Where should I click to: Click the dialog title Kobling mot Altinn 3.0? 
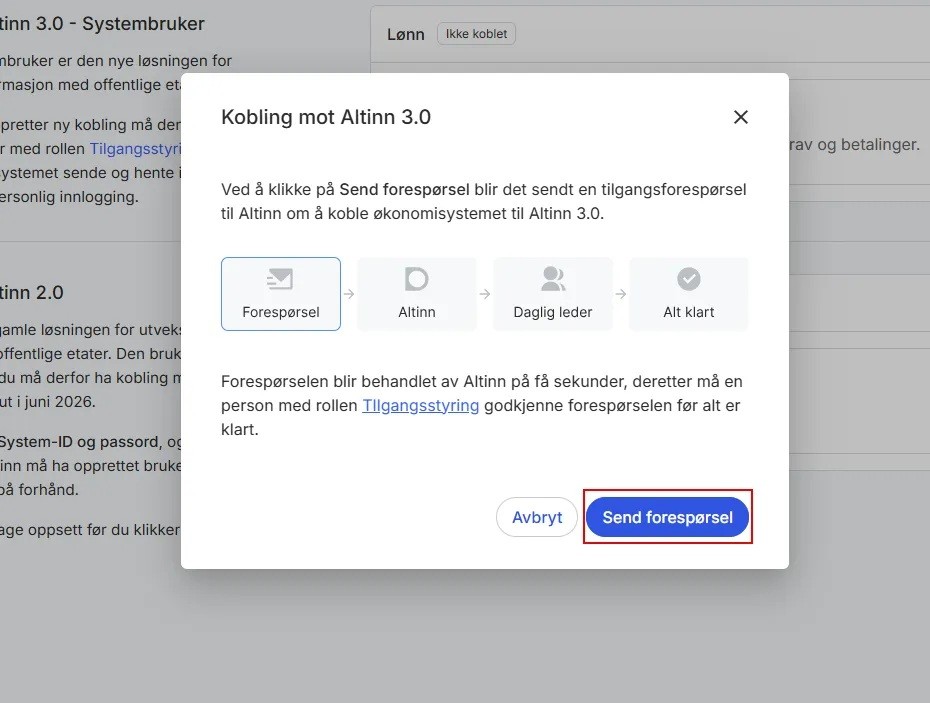pyautogui.click(x=326, y=117)
